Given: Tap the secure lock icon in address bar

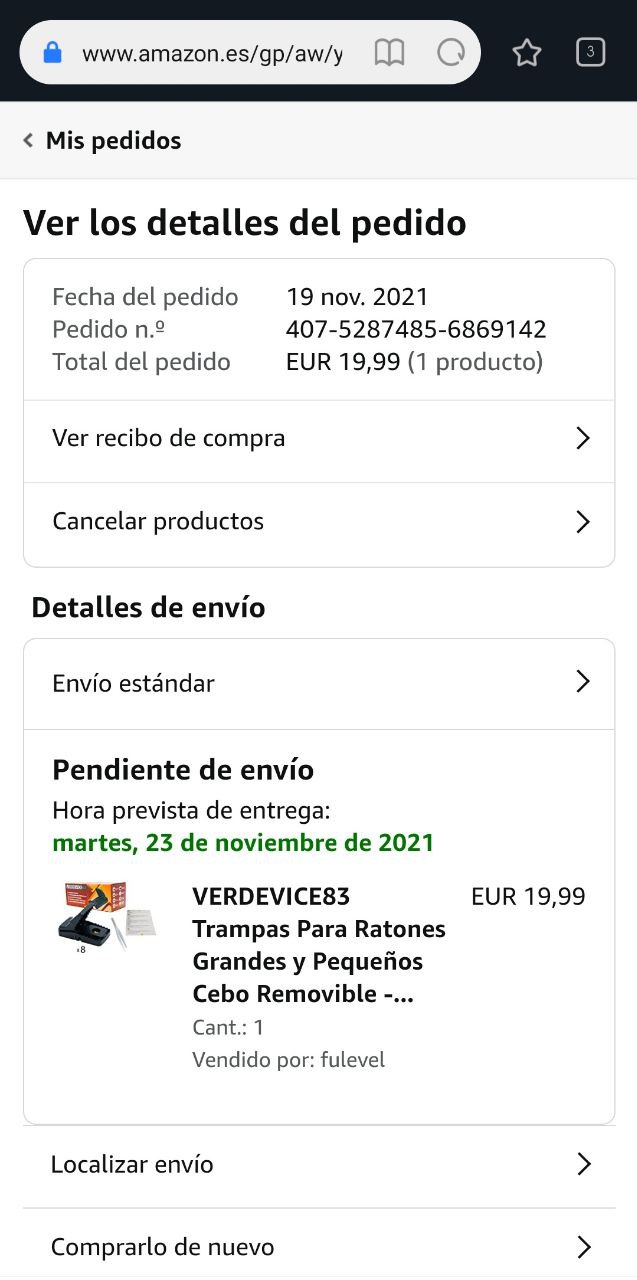Looking at the screenshot, I should pos(53,53).
